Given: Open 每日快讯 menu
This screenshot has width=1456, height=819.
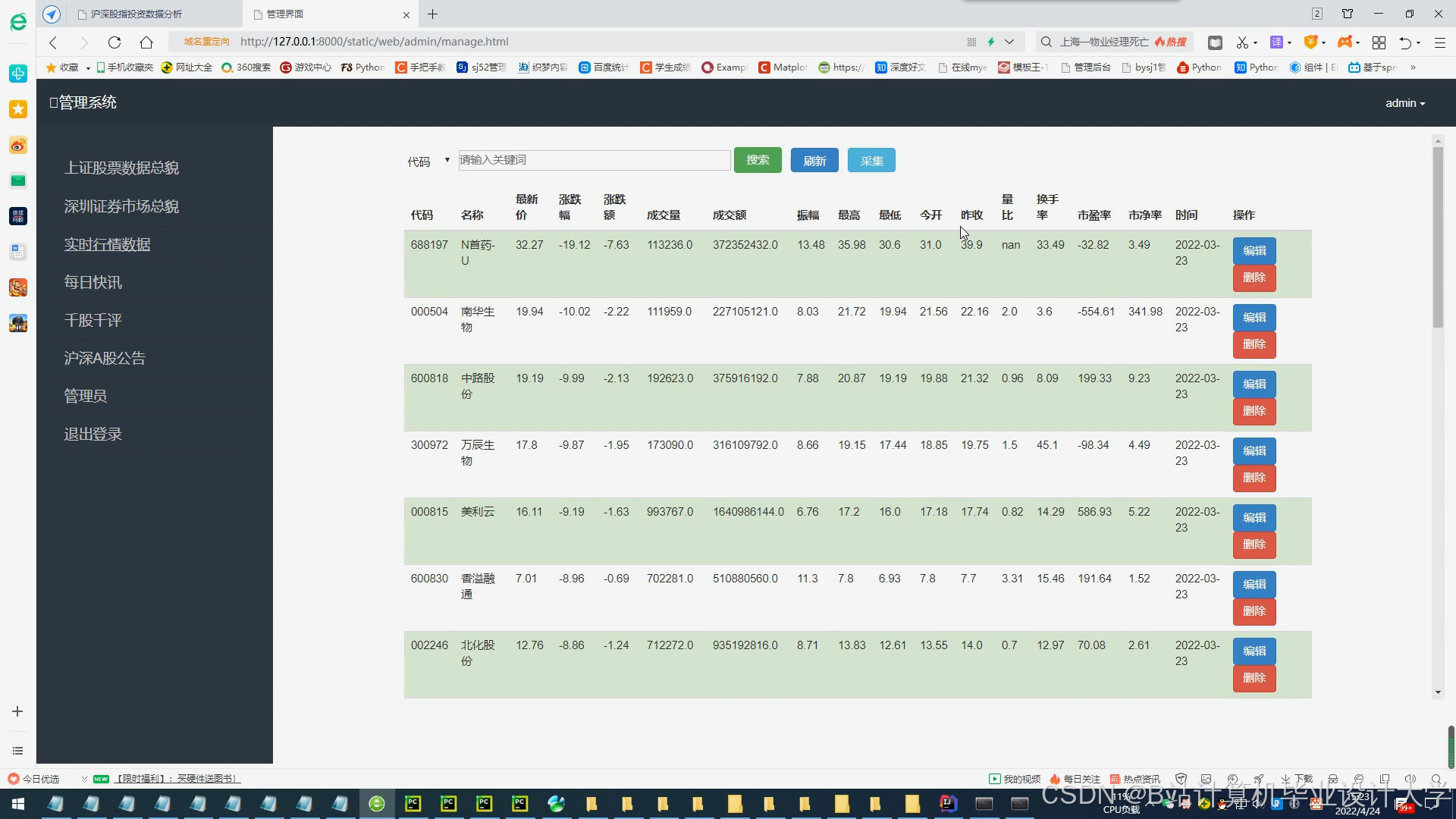Looking at the screenshot, I should [x=93, y=282].
